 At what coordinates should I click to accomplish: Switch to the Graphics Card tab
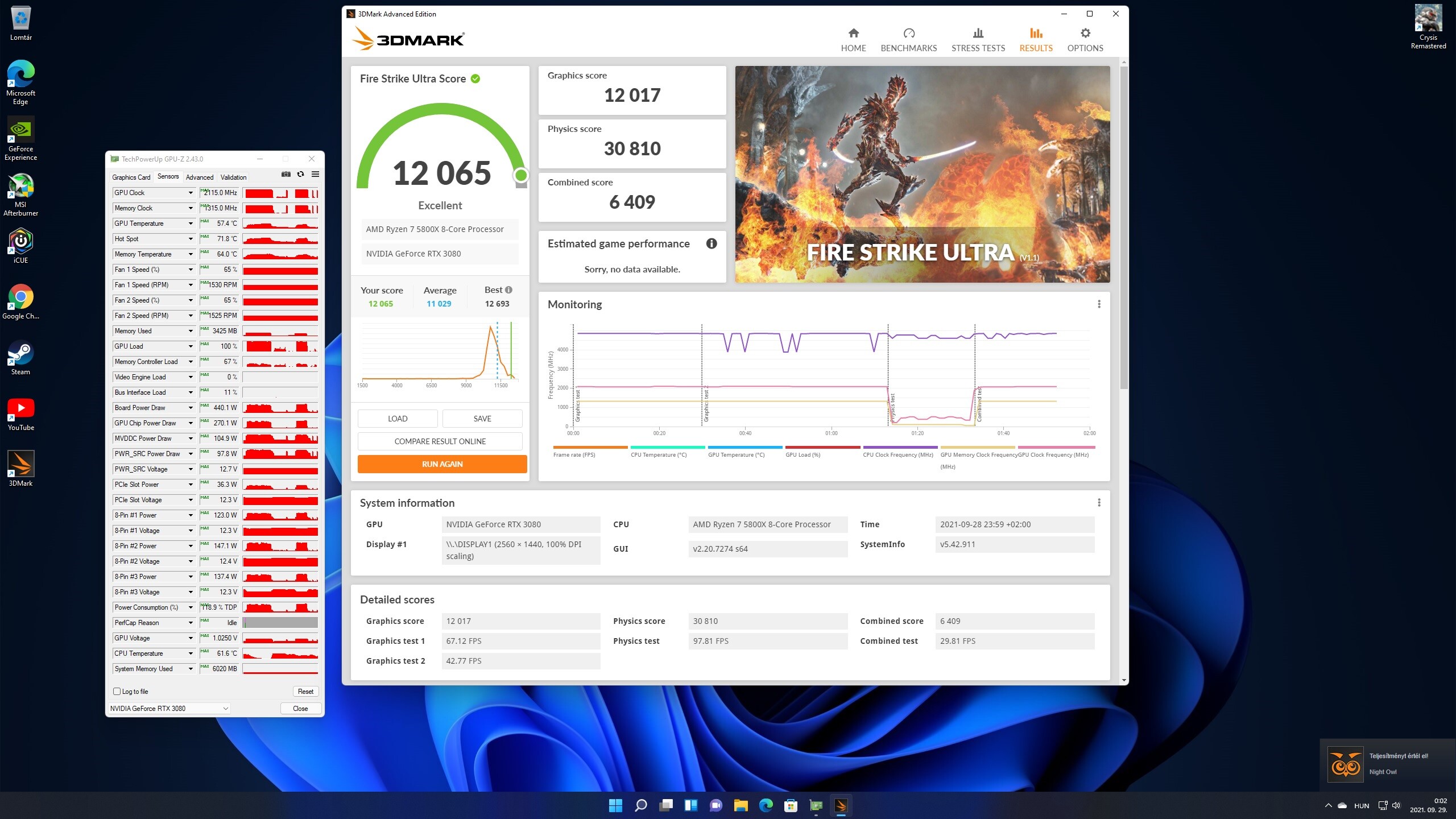(131, 177)
